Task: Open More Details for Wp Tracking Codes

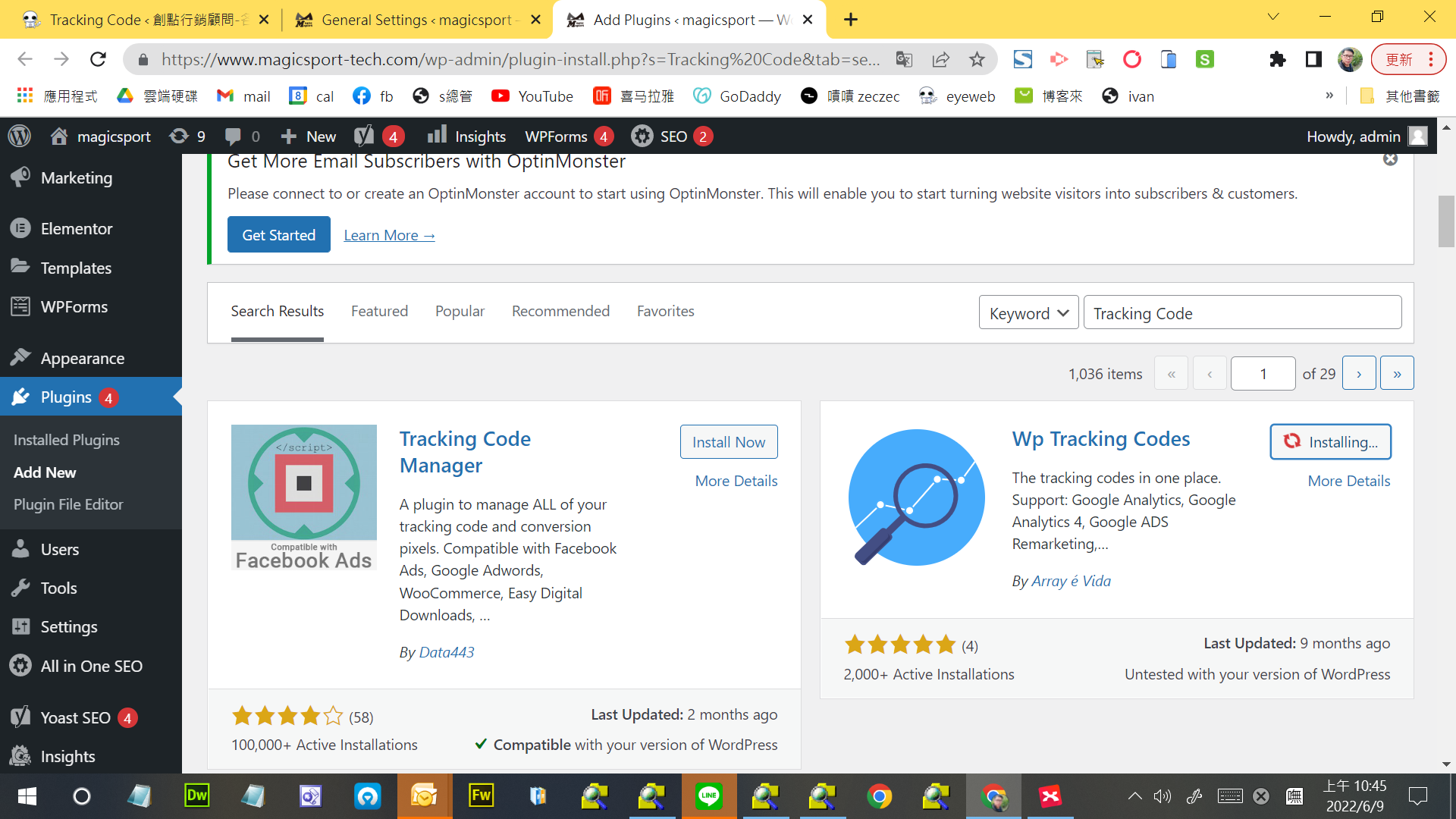Action: [x=1349, y=481]
